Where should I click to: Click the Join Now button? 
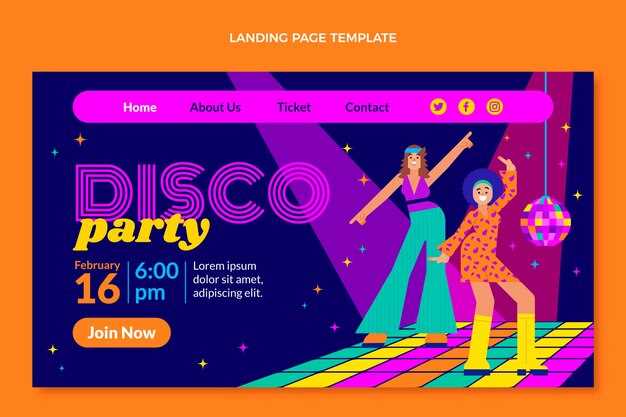coord(122,333)
